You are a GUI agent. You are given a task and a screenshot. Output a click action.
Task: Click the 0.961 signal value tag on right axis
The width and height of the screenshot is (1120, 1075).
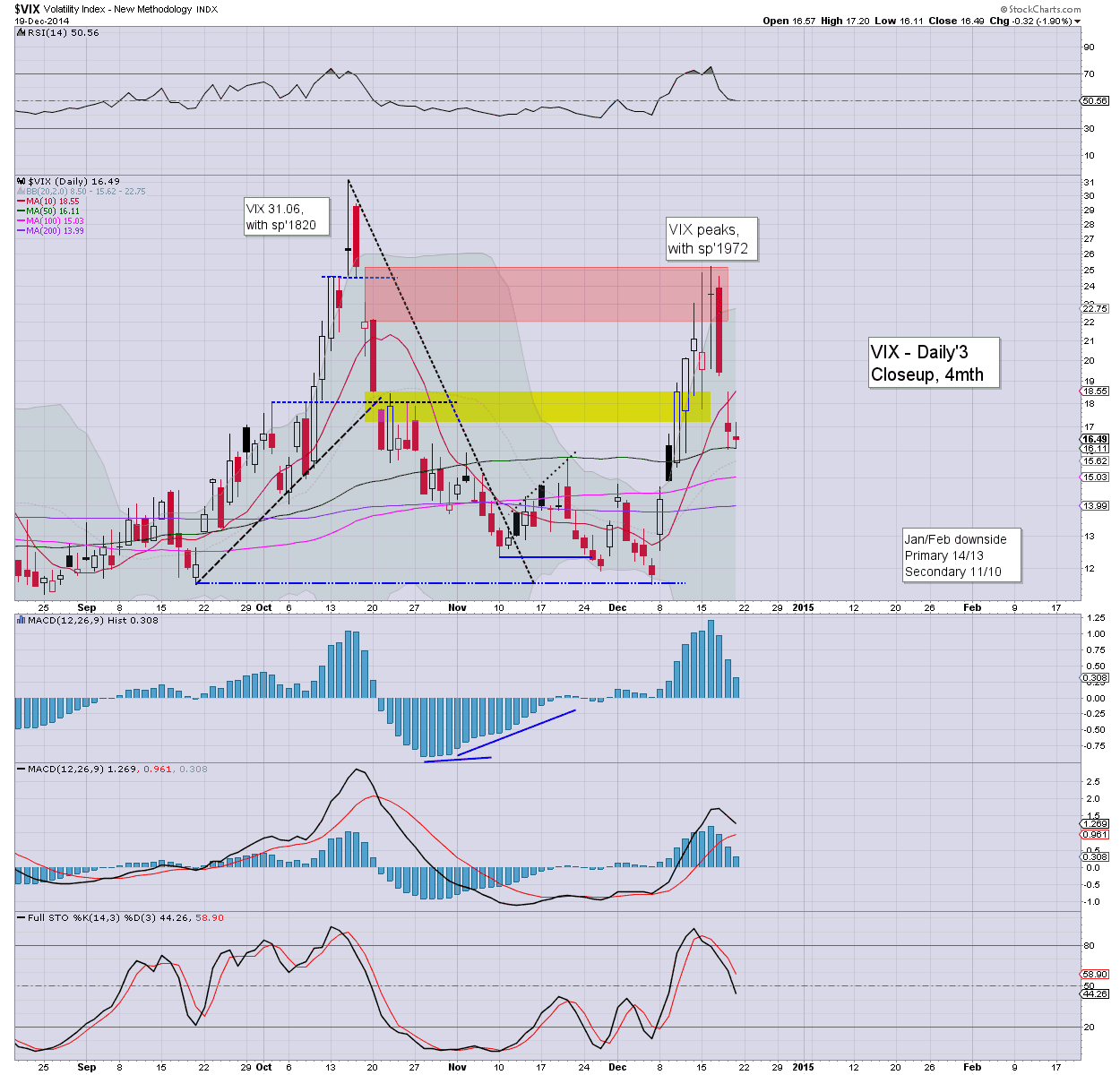point(1095,834)
